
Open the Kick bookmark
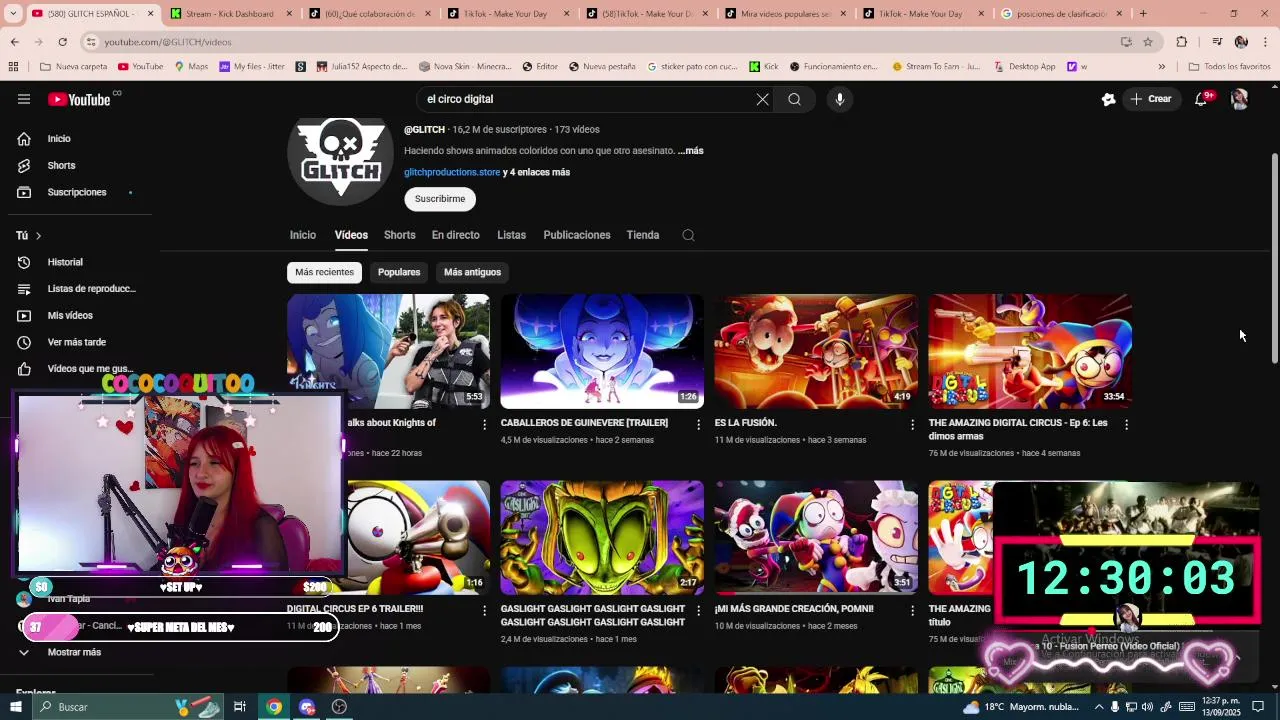[x=763, y=67]
